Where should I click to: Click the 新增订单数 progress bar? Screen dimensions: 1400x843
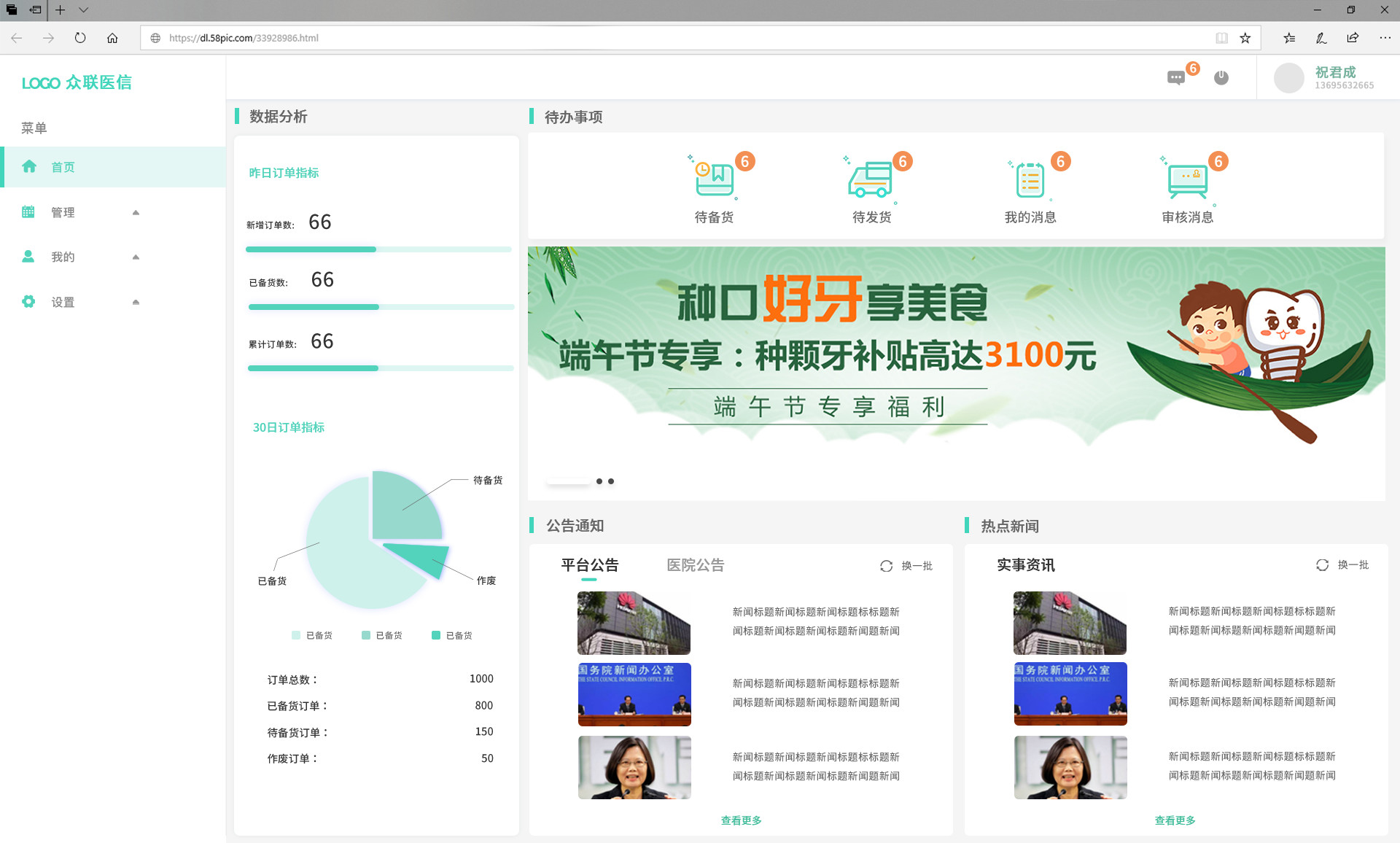(378, 249)
